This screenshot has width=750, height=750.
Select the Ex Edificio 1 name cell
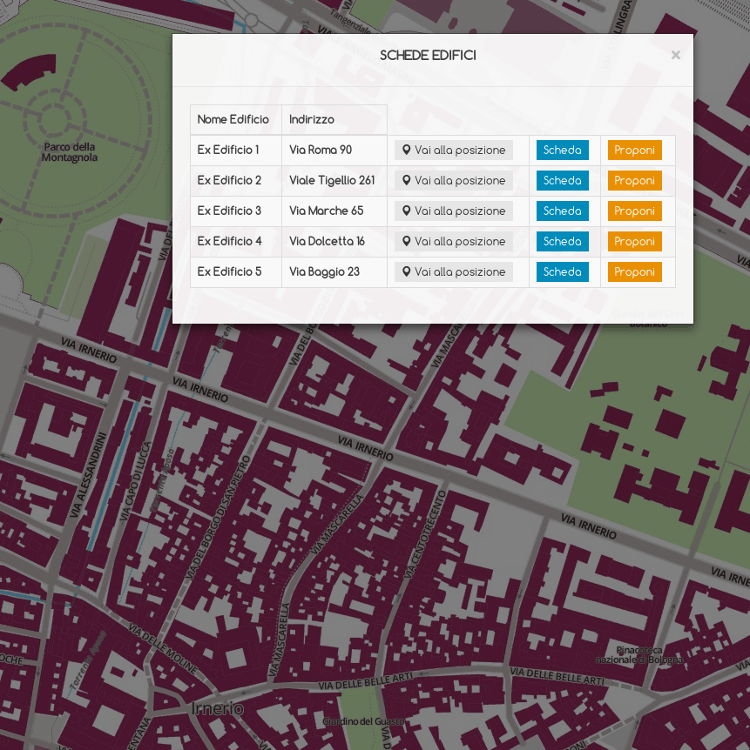coord(236,150)
